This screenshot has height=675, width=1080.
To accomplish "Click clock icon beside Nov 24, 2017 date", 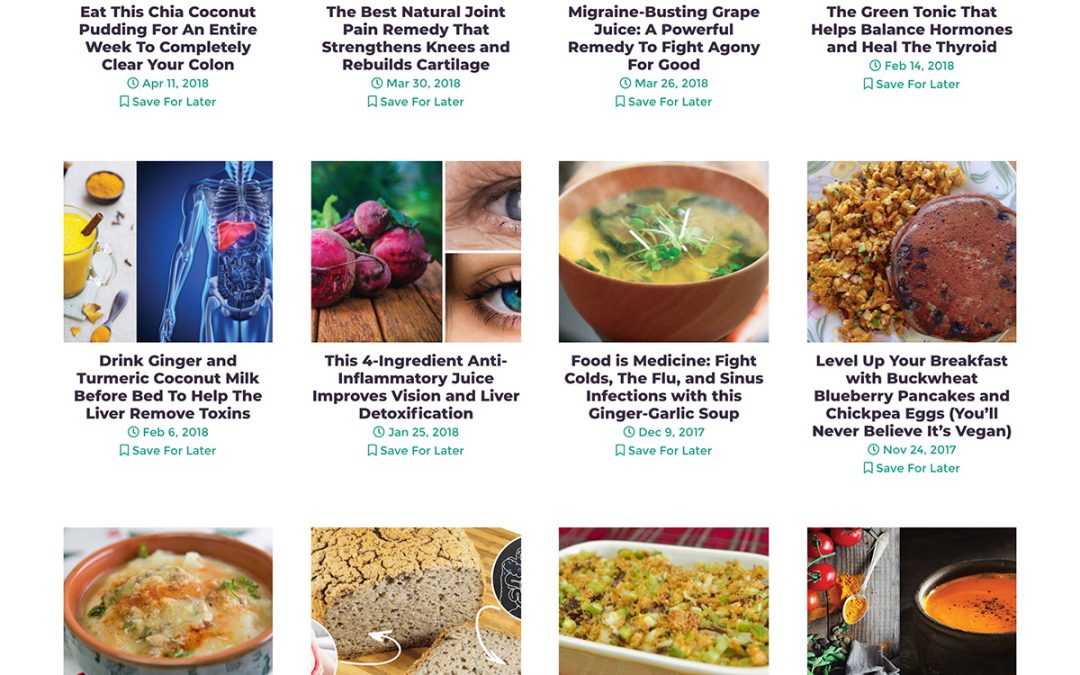I will click(873, 450).
